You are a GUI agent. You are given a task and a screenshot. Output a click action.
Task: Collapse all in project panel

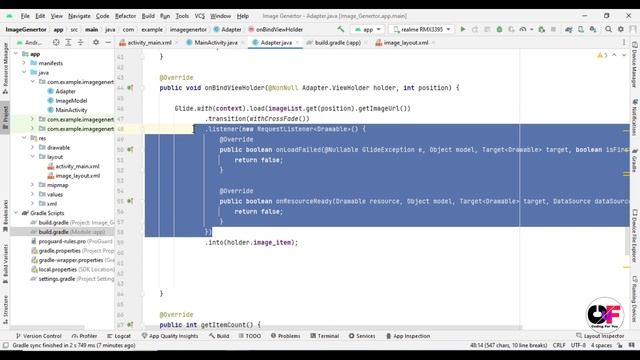(80, 42)
